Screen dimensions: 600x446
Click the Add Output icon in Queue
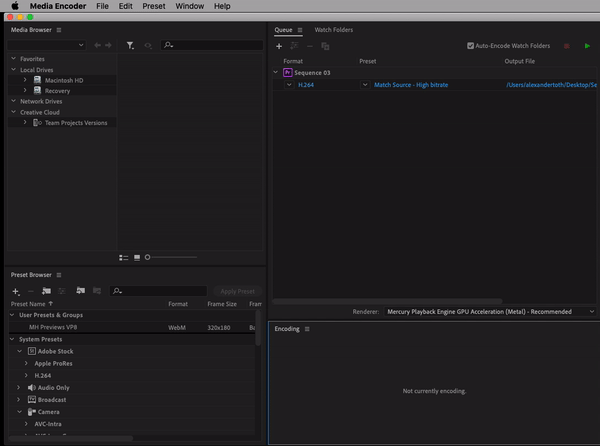pyautogui.click(x=294, y=46)
